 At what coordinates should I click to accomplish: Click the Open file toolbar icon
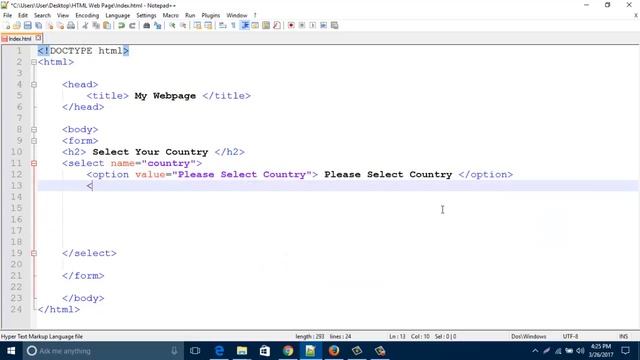pyautogui.click(x=17, y=25)
